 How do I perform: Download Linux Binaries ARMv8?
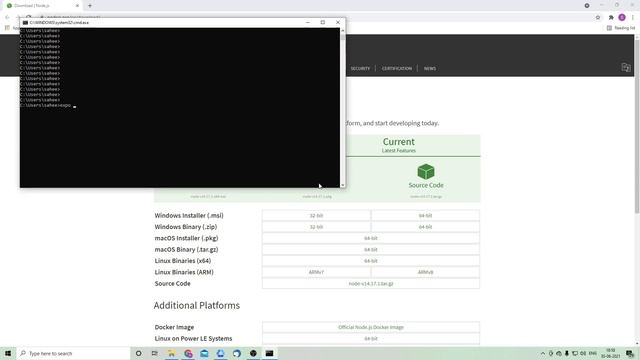[425, 272]
